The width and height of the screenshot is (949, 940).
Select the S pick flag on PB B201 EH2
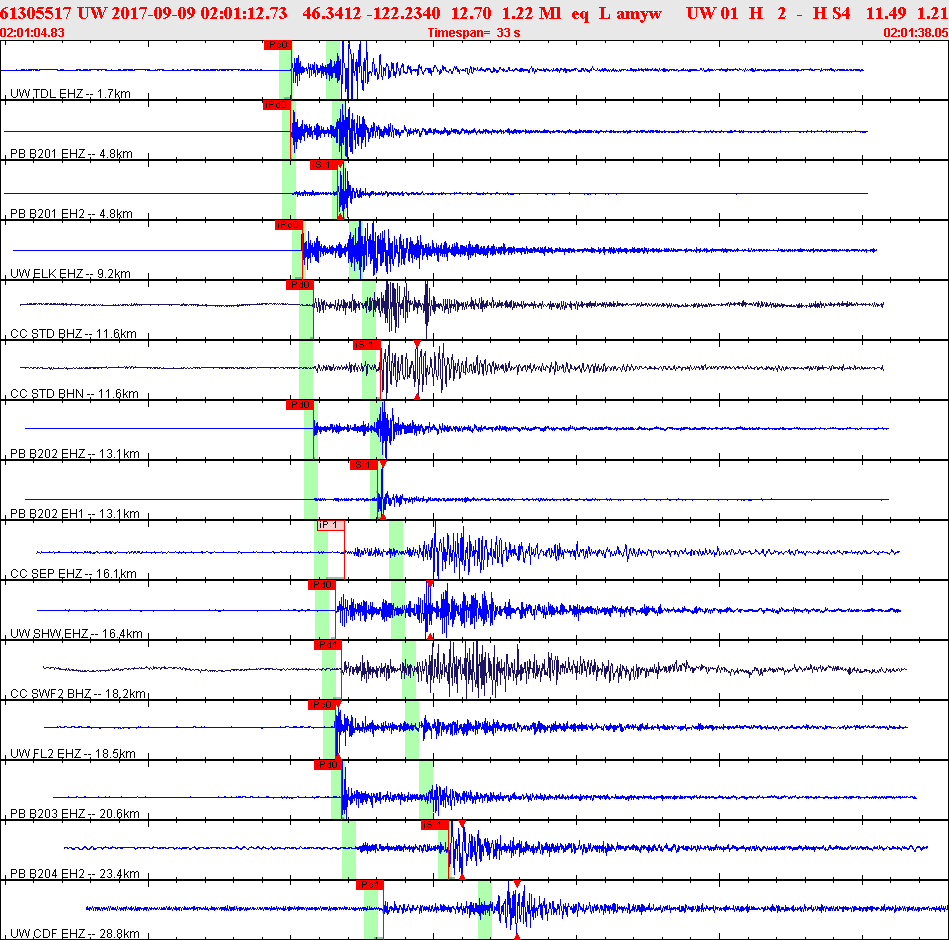[322, 165]
